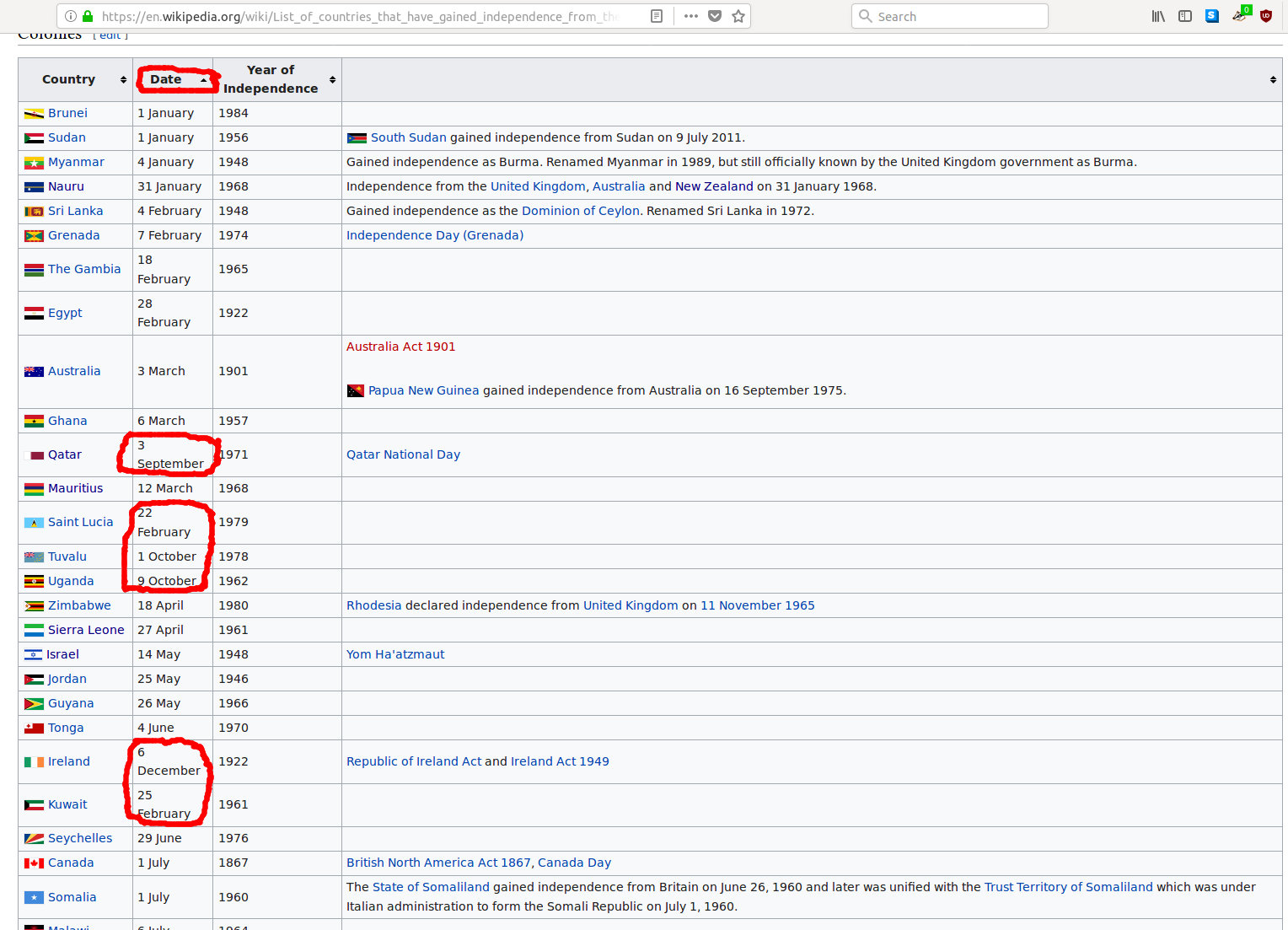
Task: Open the page actions three-dot menu
Action: 691,16
